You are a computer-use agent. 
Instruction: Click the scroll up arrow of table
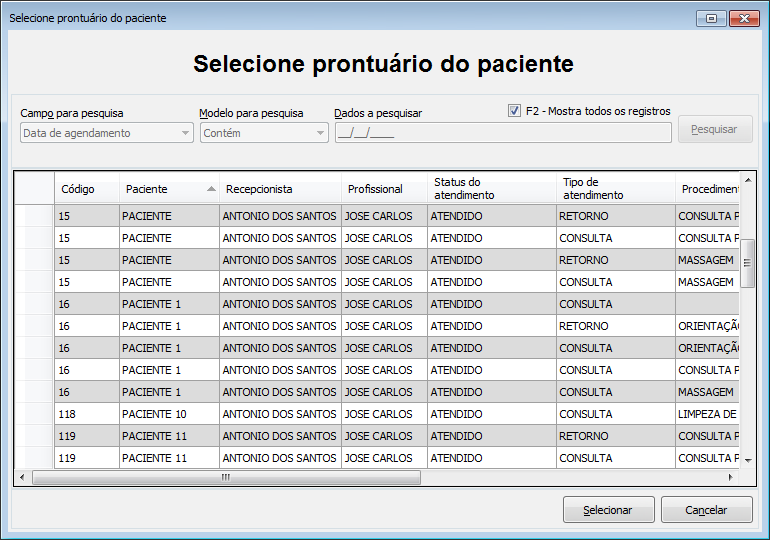[x=748, y=181]
